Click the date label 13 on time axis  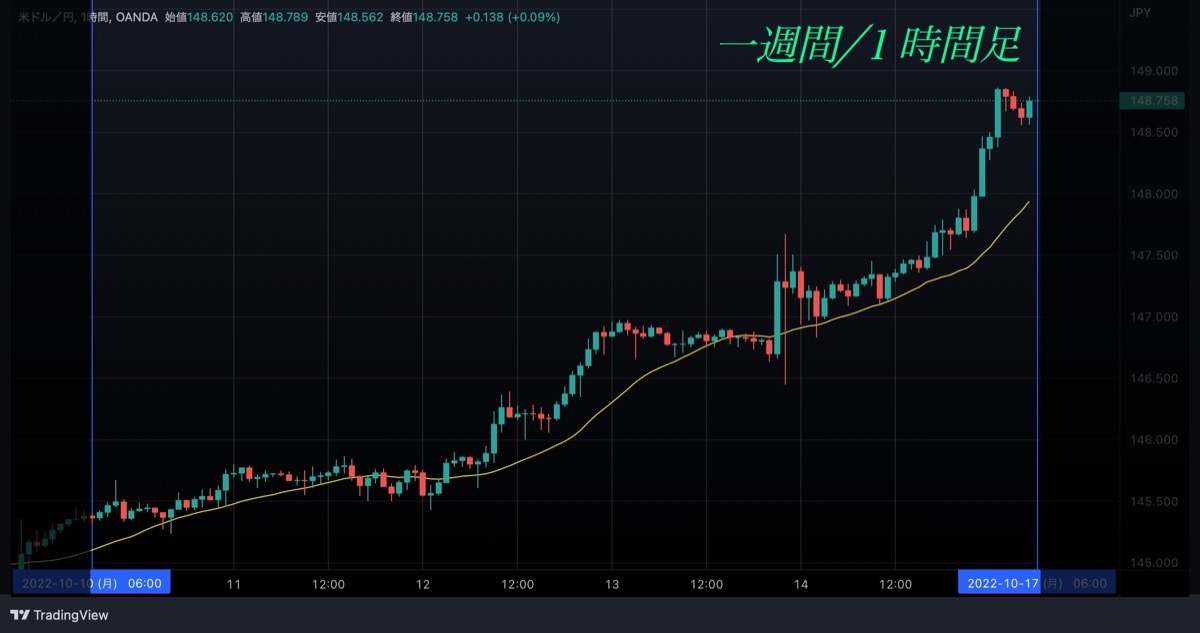coord(612,584)
